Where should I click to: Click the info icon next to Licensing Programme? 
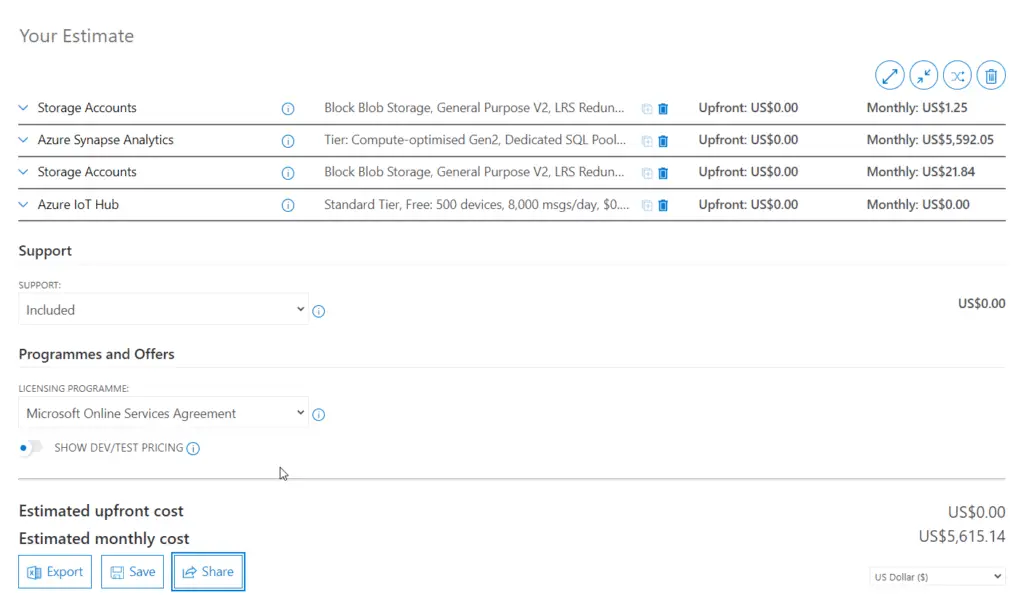pos(318,414)
